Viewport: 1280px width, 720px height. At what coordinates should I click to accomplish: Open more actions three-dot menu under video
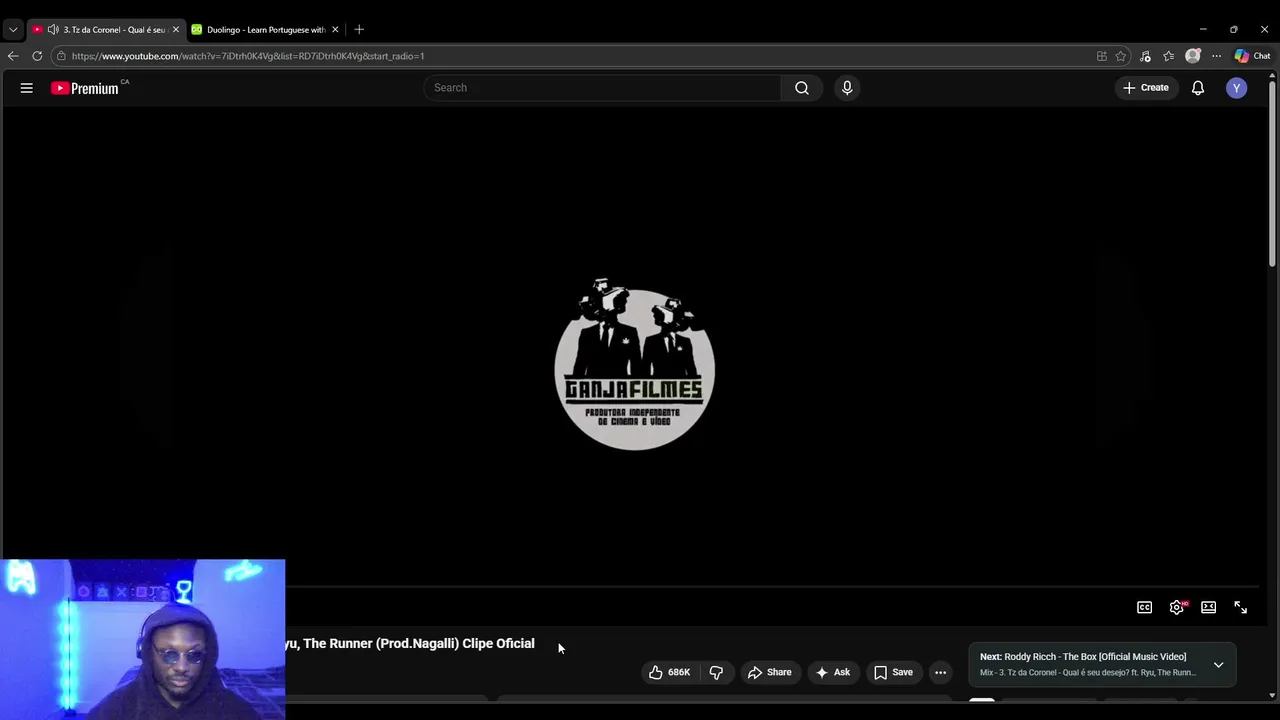(940, 672)
